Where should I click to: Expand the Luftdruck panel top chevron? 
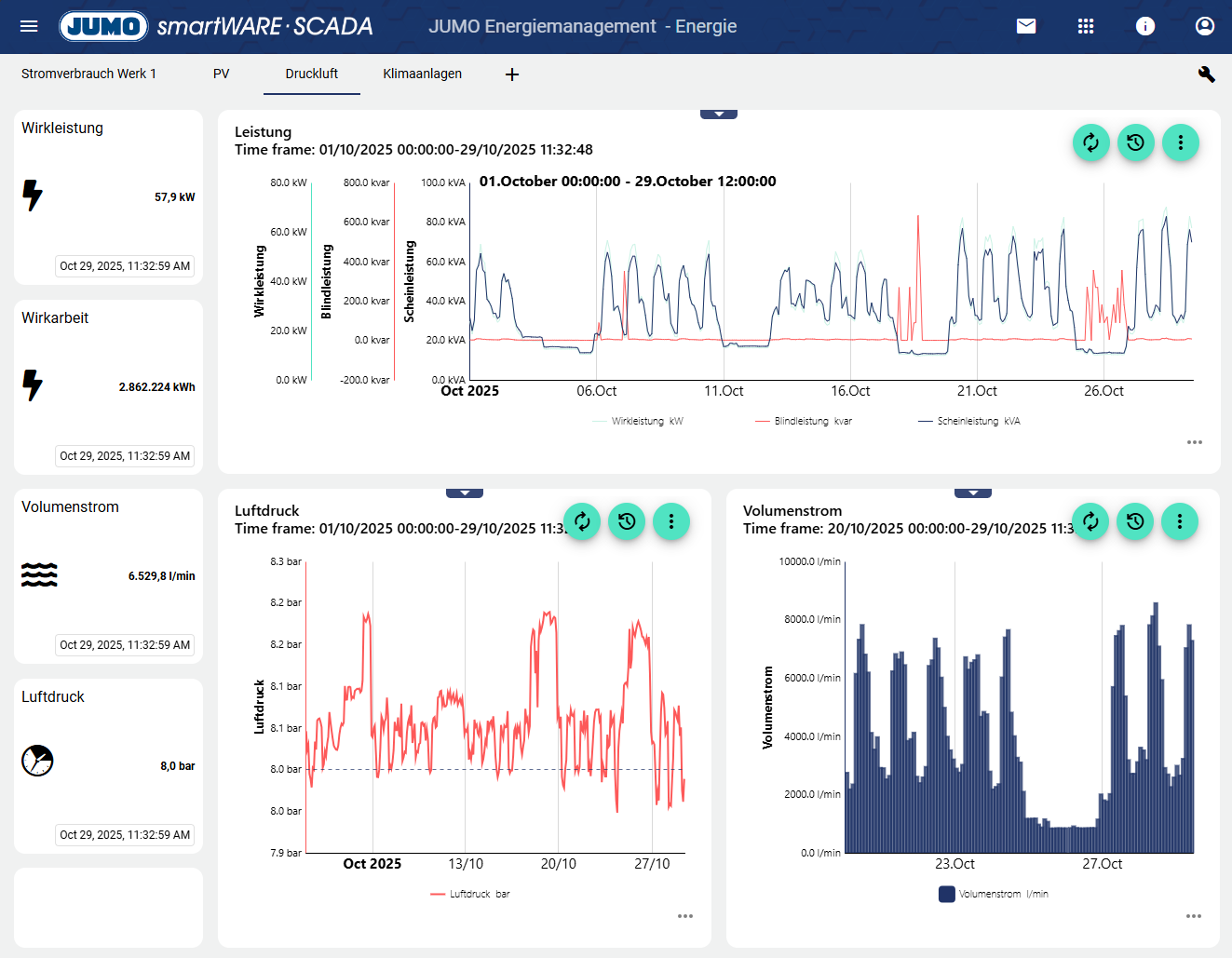[x=465, y=493]
